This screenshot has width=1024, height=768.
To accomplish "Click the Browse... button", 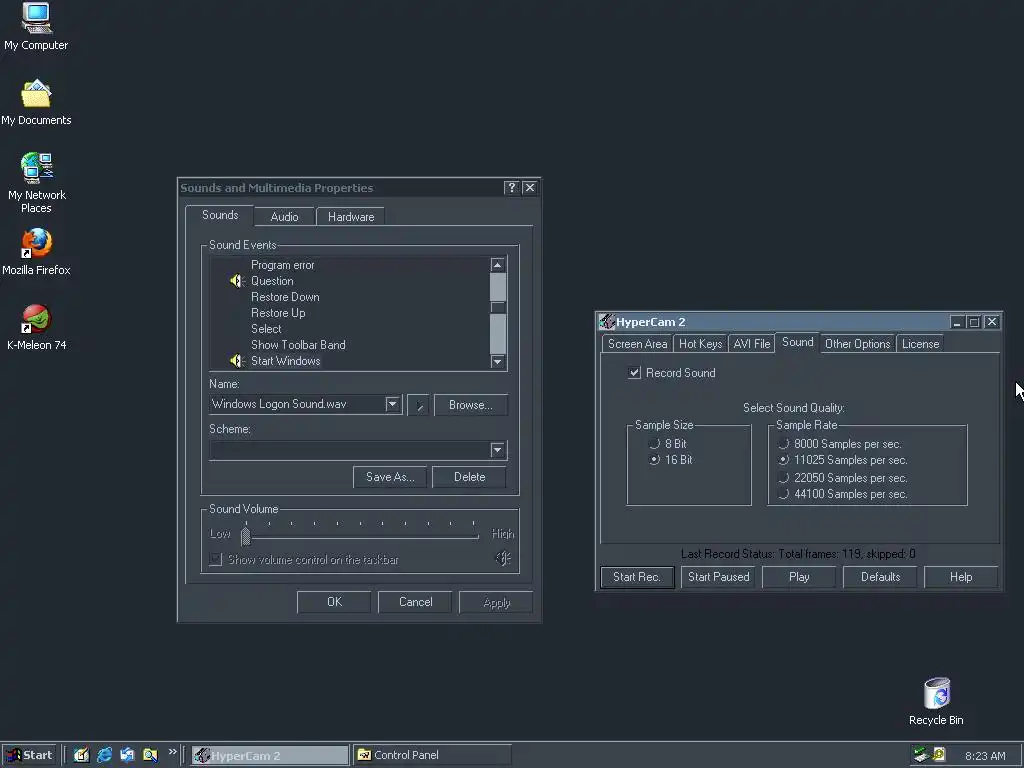I will tap(470, 405).
